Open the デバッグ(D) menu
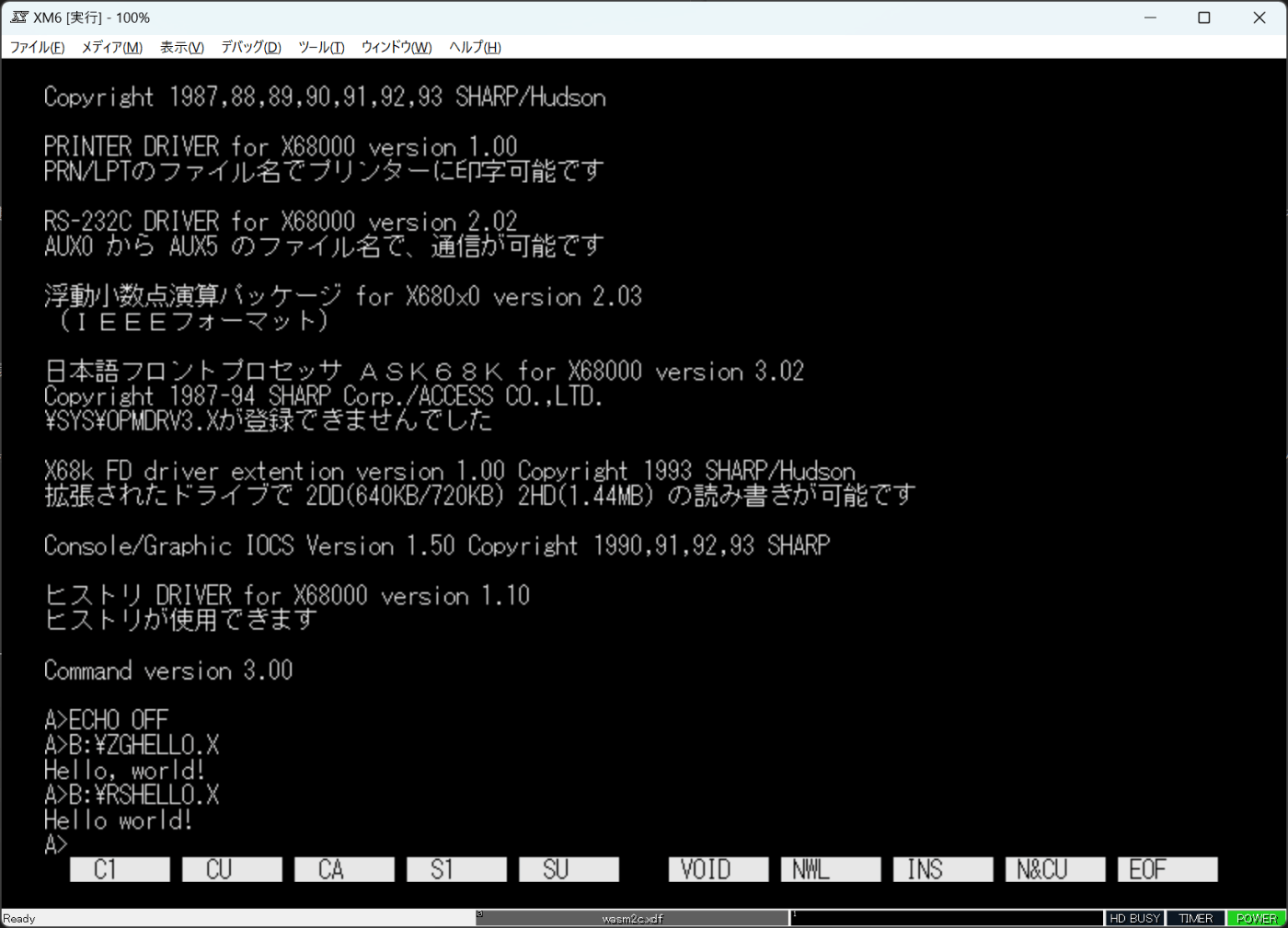 [251, 47]
